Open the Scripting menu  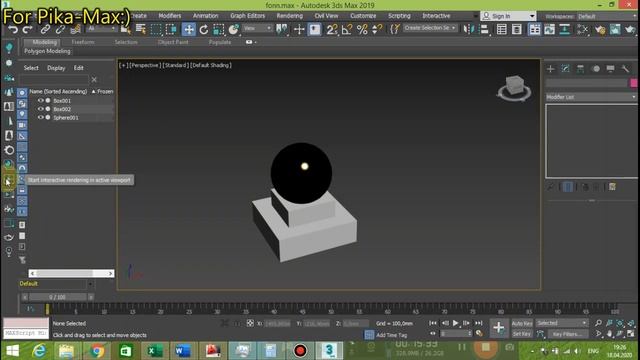tap(399, 16)
